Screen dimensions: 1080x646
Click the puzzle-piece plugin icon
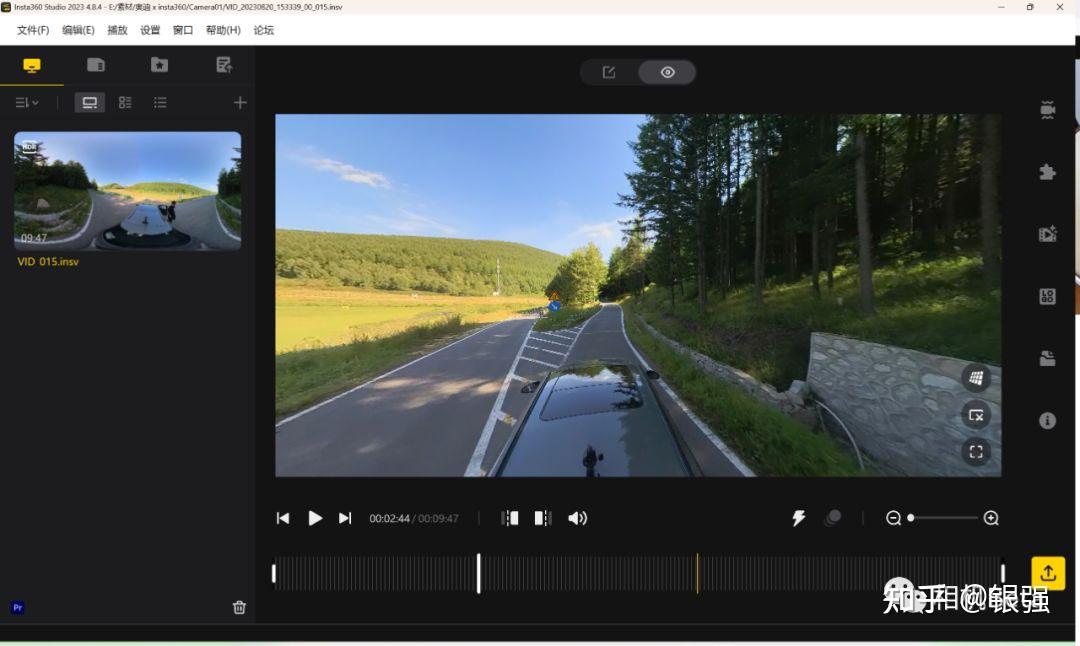point(1047,172)
